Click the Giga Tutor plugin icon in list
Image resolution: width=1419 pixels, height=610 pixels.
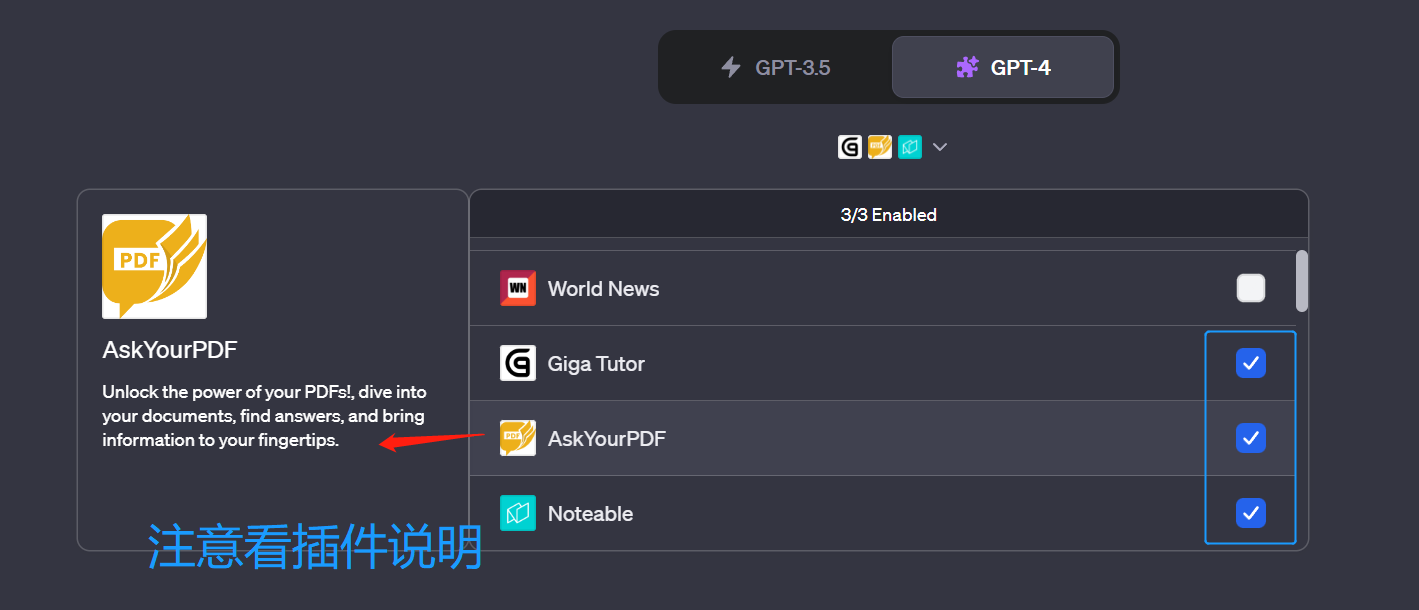coord(518,363)
